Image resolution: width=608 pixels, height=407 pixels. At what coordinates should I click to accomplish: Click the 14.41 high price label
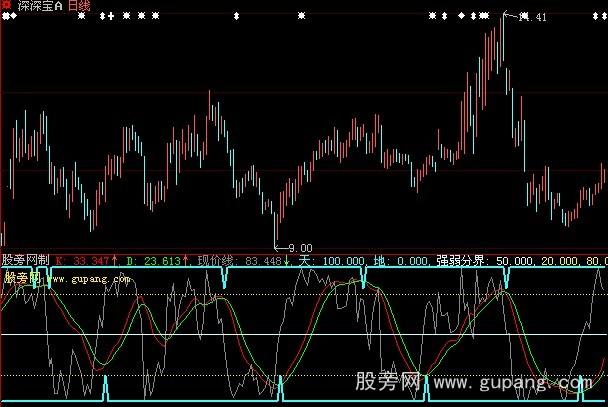[x=533, y=17]
